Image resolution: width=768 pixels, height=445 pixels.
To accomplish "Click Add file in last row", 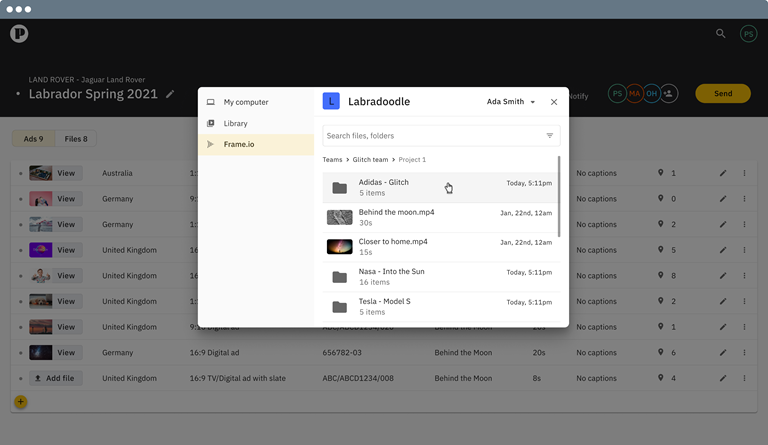I will pyautogui.click(x=55, y=378).
